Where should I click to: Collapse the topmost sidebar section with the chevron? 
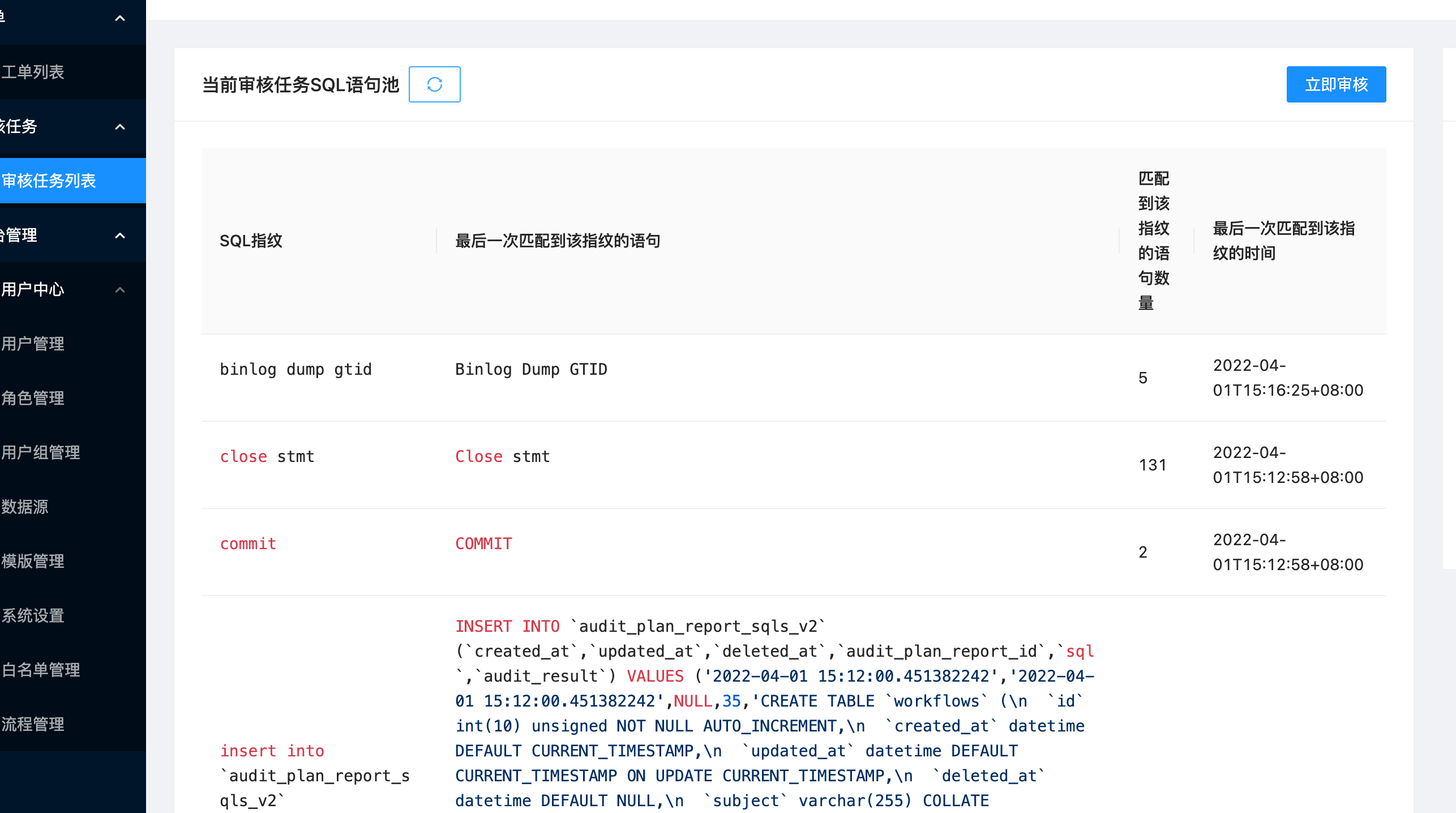(119, 18)
